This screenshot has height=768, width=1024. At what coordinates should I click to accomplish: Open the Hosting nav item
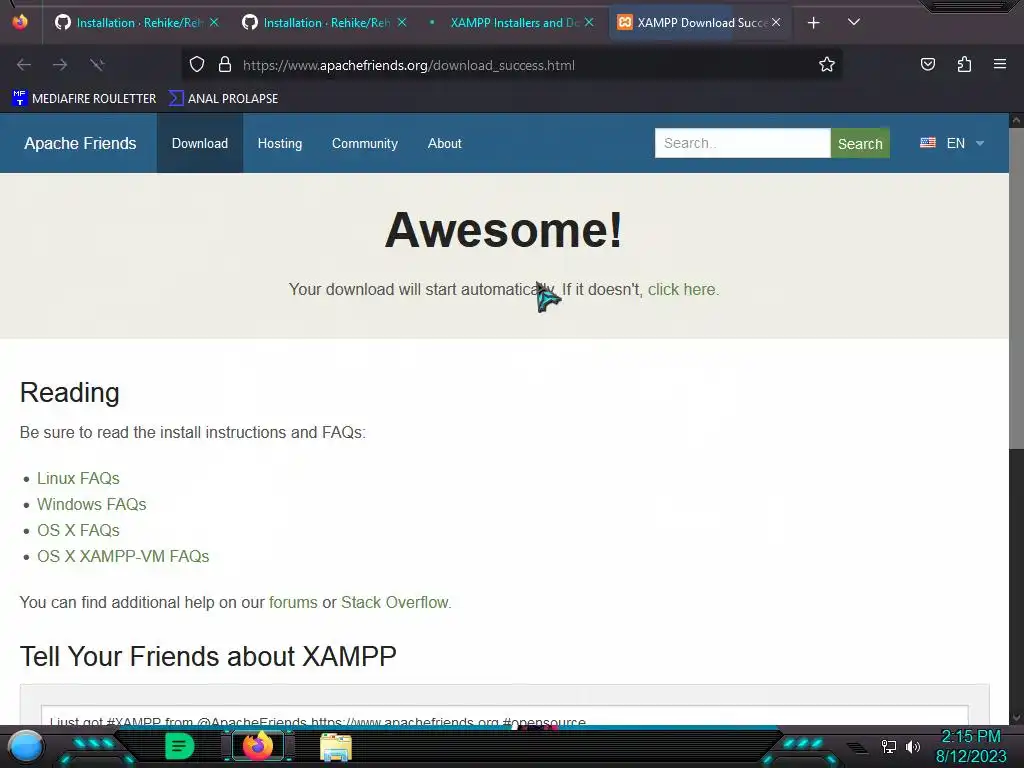point(280,143)
